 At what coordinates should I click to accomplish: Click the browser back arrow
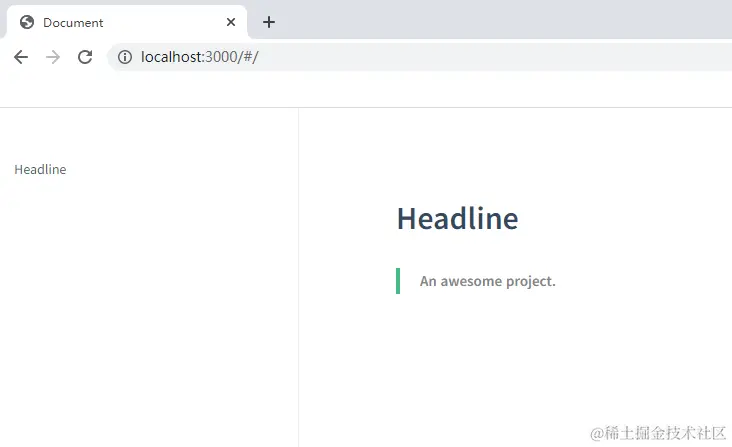click(x=21, y=57)
